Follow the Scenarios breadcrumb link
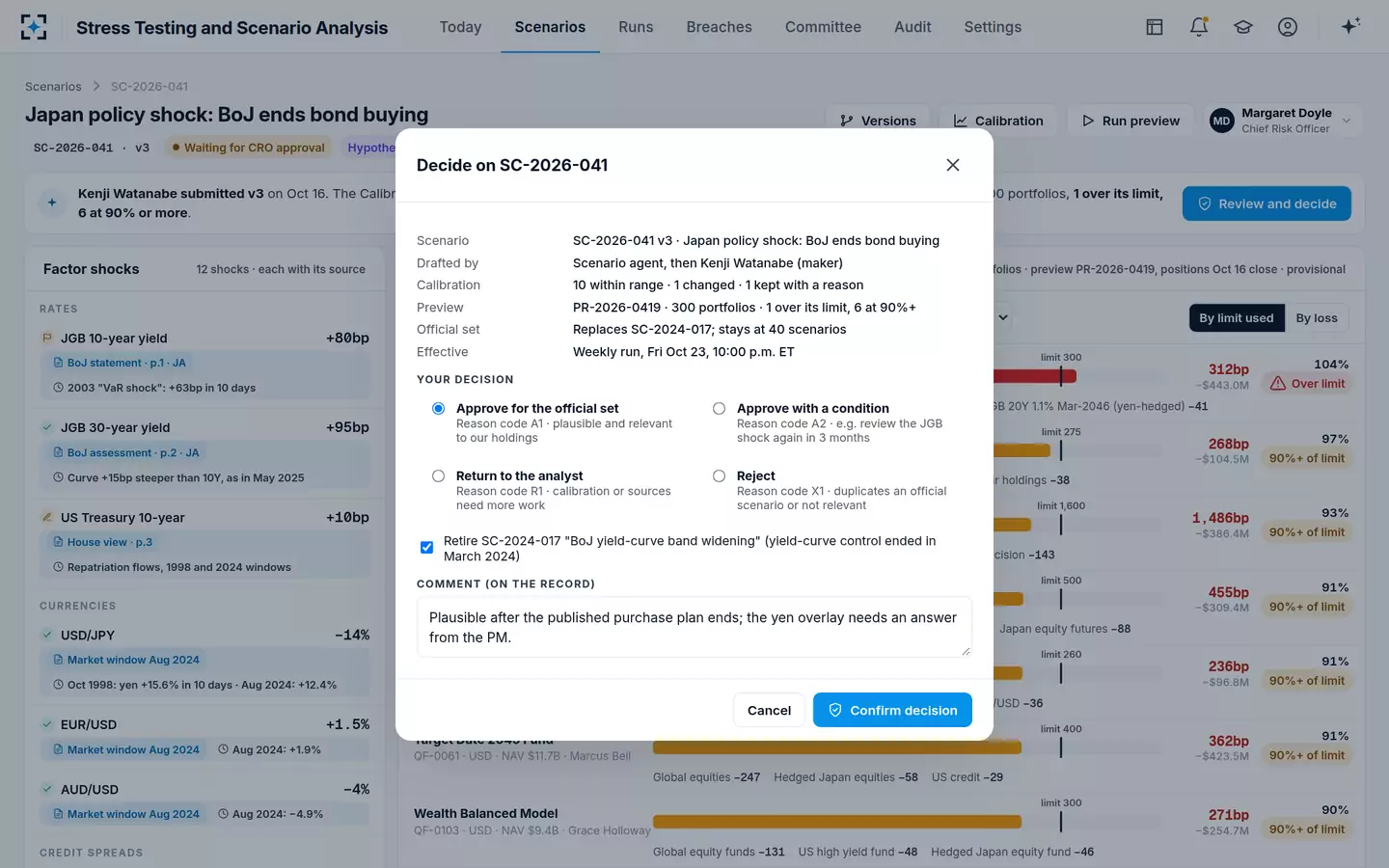Screen dimensions: 1389x868 coord(53,87)
